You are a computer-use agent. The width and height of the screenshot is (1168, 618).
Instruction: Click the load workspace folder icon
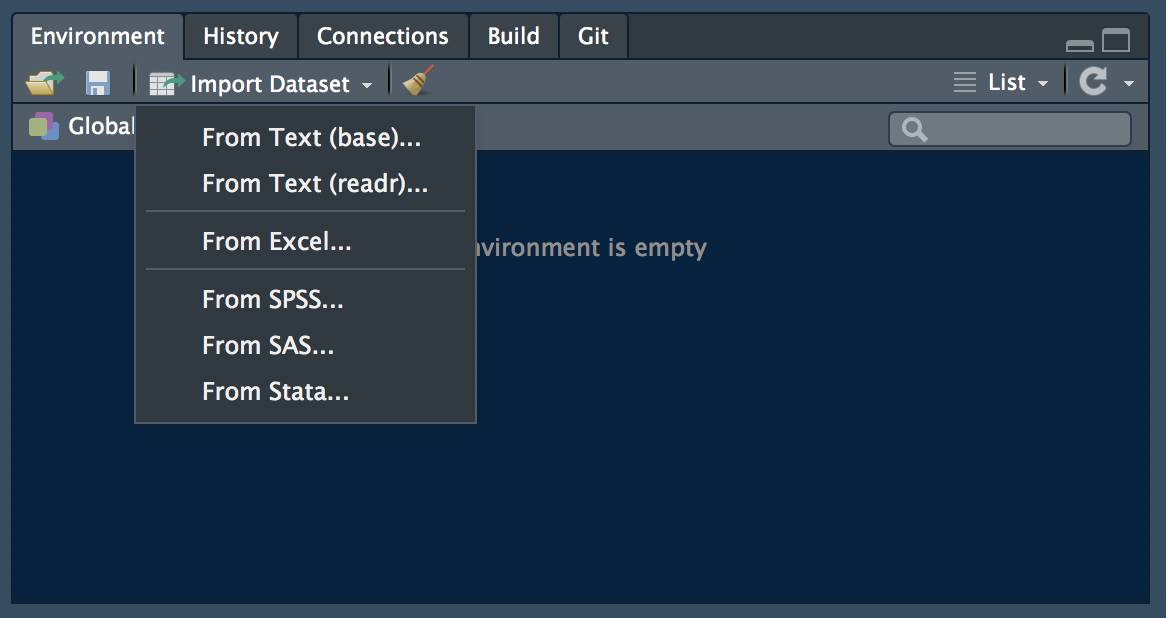point(45,83)
